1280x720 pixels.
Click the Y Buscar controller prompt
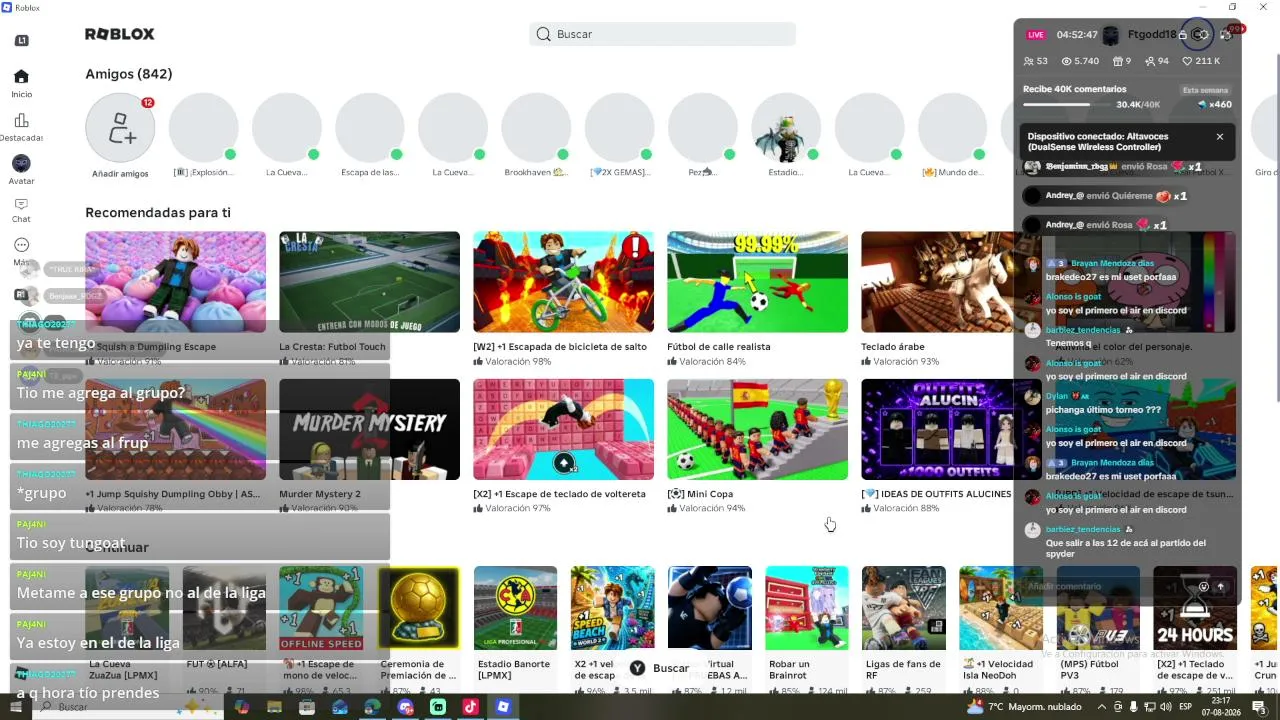click(x=659, y=668)
